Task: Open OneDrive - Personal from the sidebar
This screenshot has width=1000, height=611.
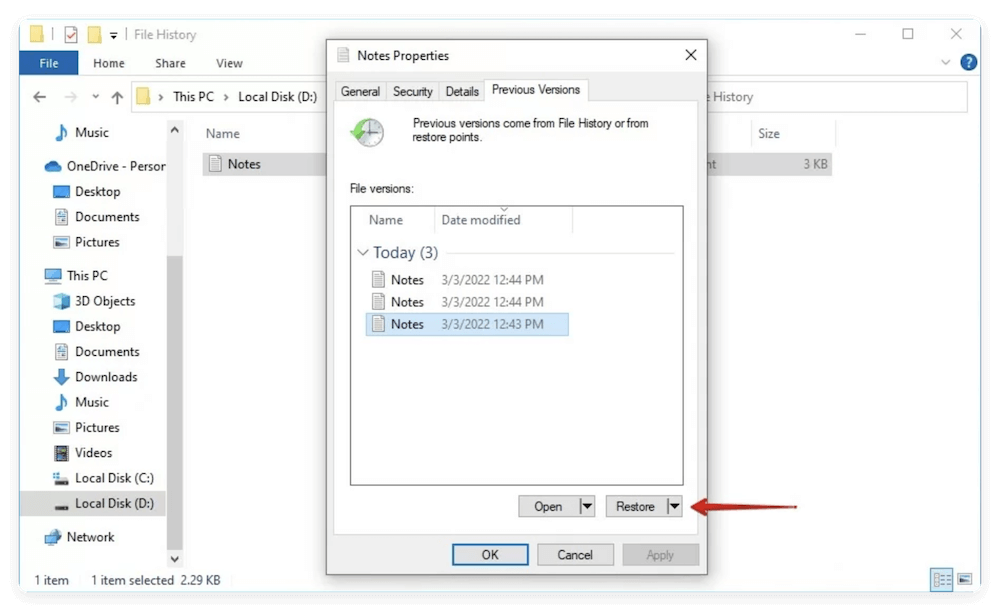Action: tap(103, 166)
